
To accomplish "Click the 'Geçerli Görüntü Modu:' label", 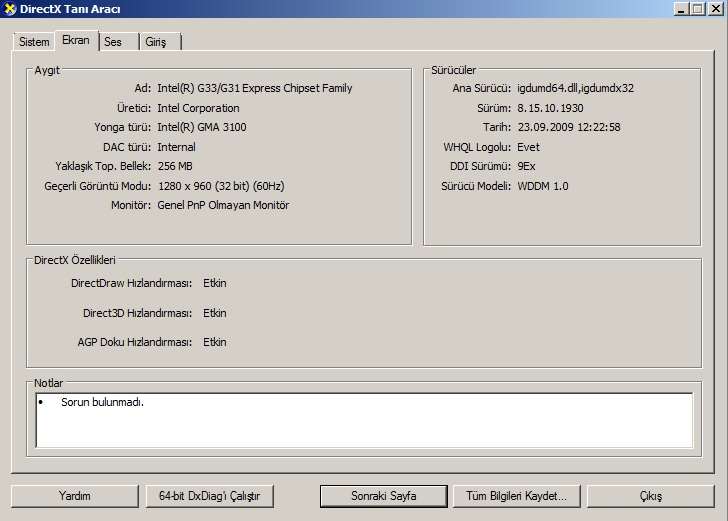I will coord(98,186).
